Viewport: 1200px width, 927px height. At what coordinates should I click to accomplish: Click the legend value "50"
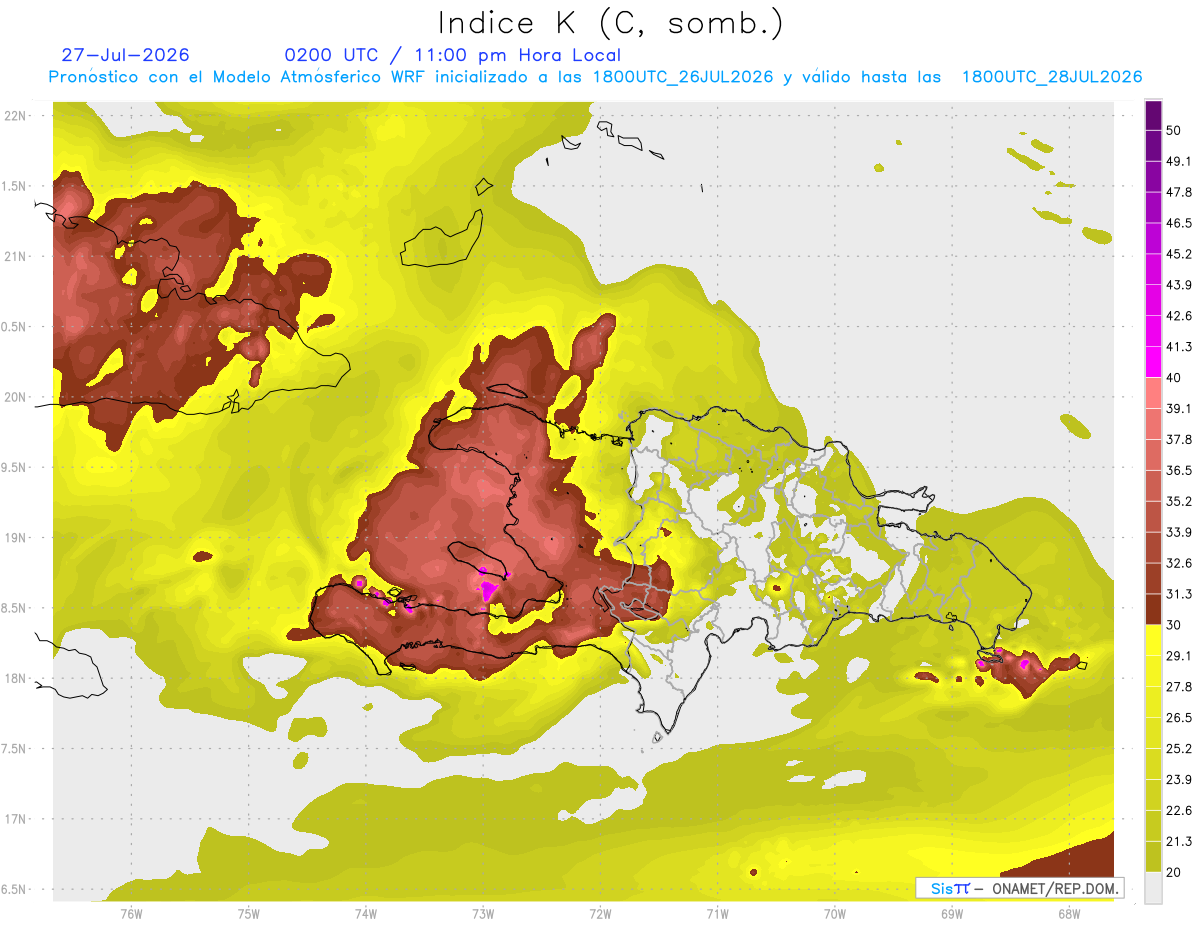(1174, 131)
